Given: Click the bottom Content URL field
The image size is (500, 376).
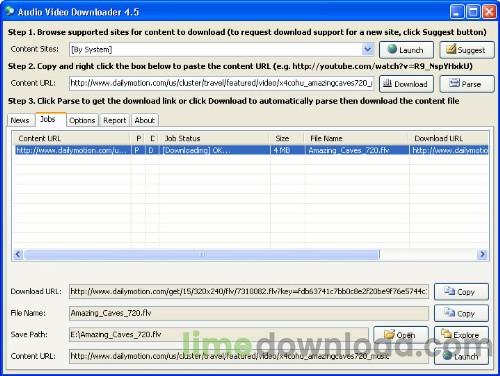Looking at the screenshot, I should click(249, 356).
